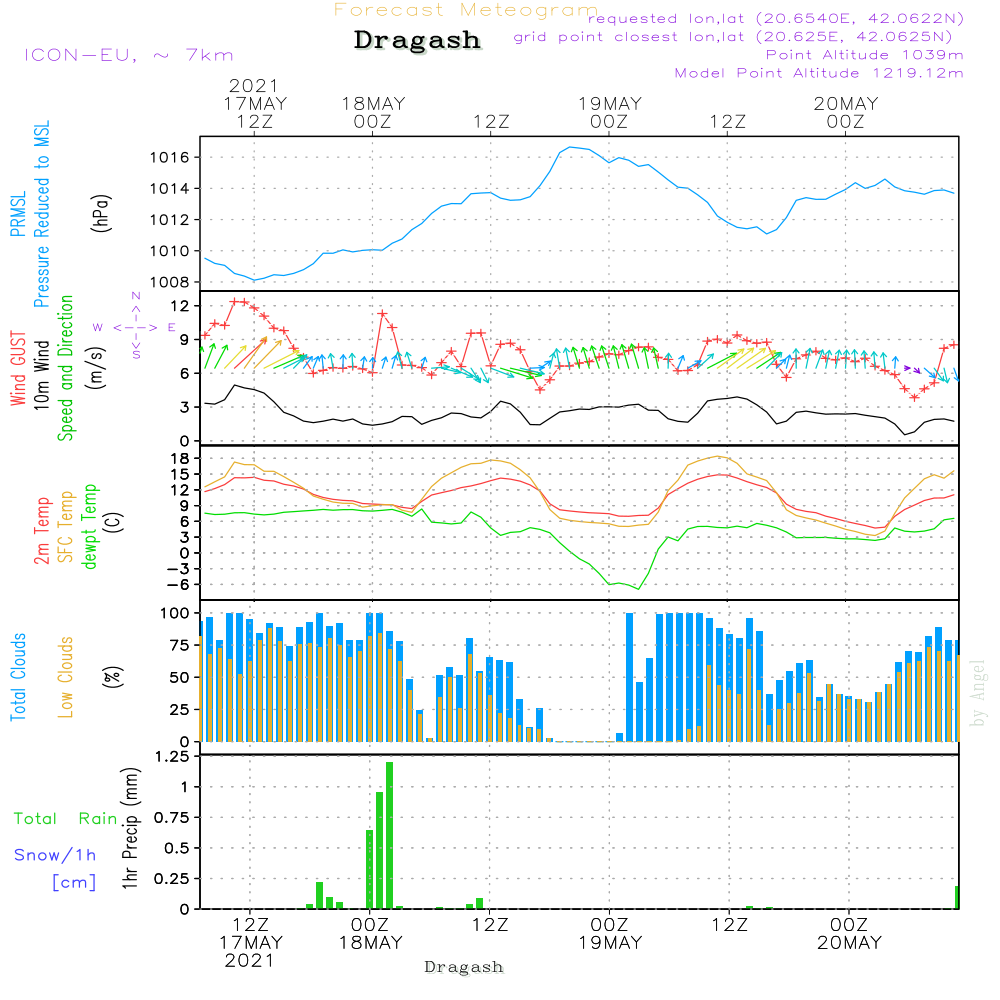
Task: Click the Total Rain legend label
Action: (x=65, y=819)
